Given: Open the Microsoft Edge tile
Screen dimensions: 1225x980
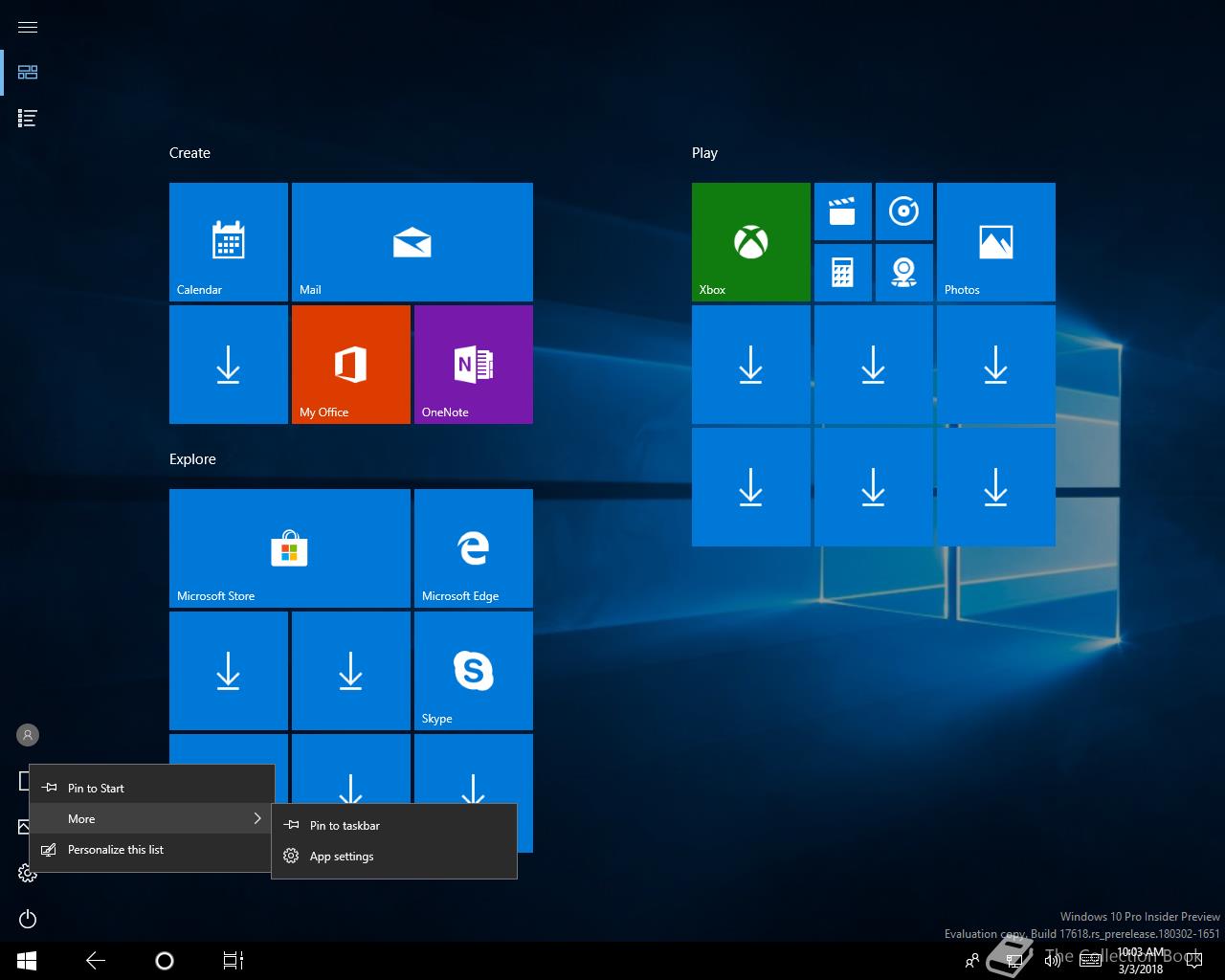Looking at the screenshot, I should (x=474, y=548).
